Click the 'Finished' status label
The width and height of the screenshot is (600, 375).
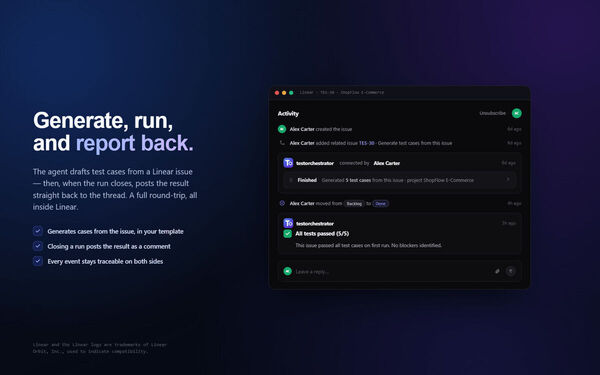coord(307,180)
